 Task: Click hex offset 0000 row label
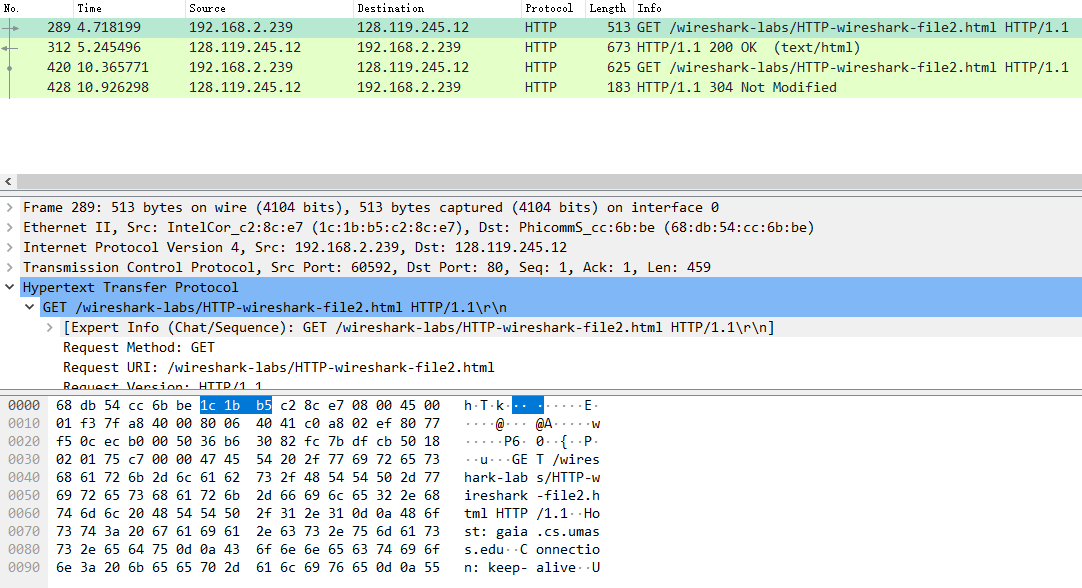point(24,406)
